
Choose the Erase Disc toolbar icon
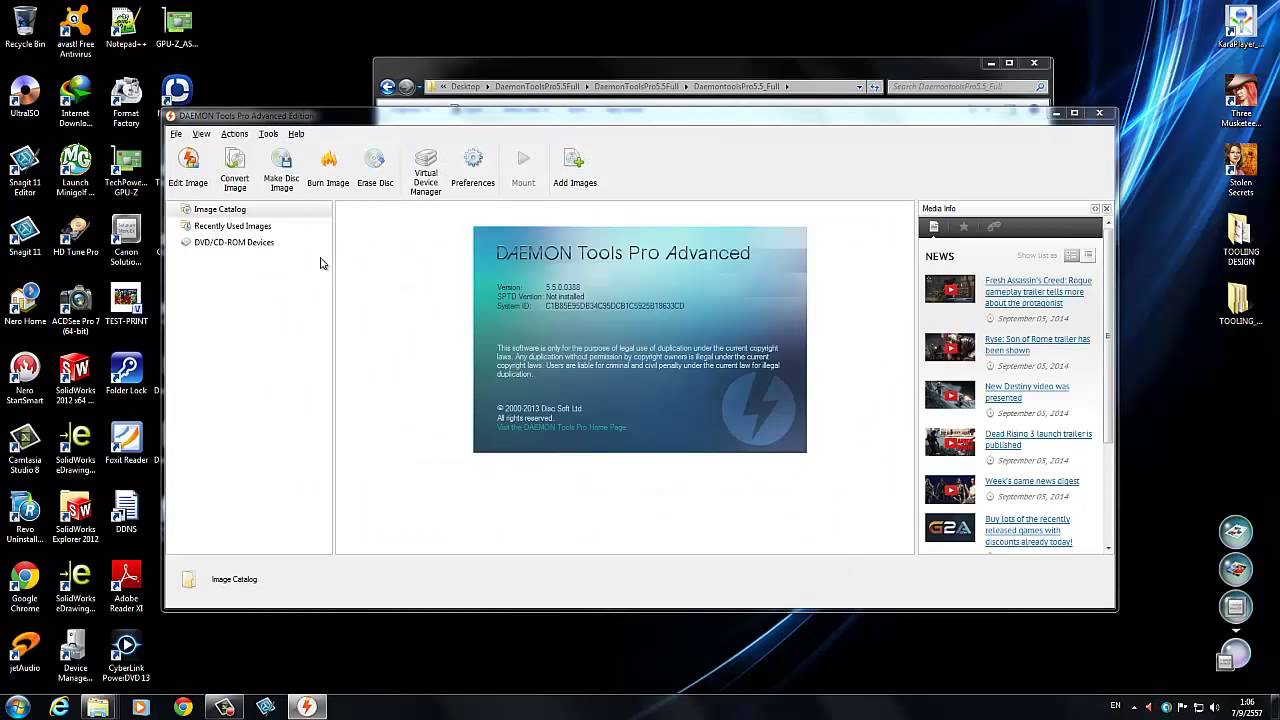(375, 168)
